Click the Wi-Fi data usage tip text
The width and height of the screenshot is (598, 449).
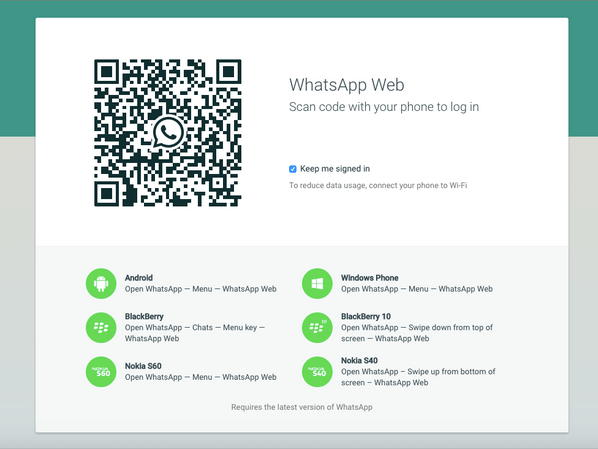click(378, 185)
